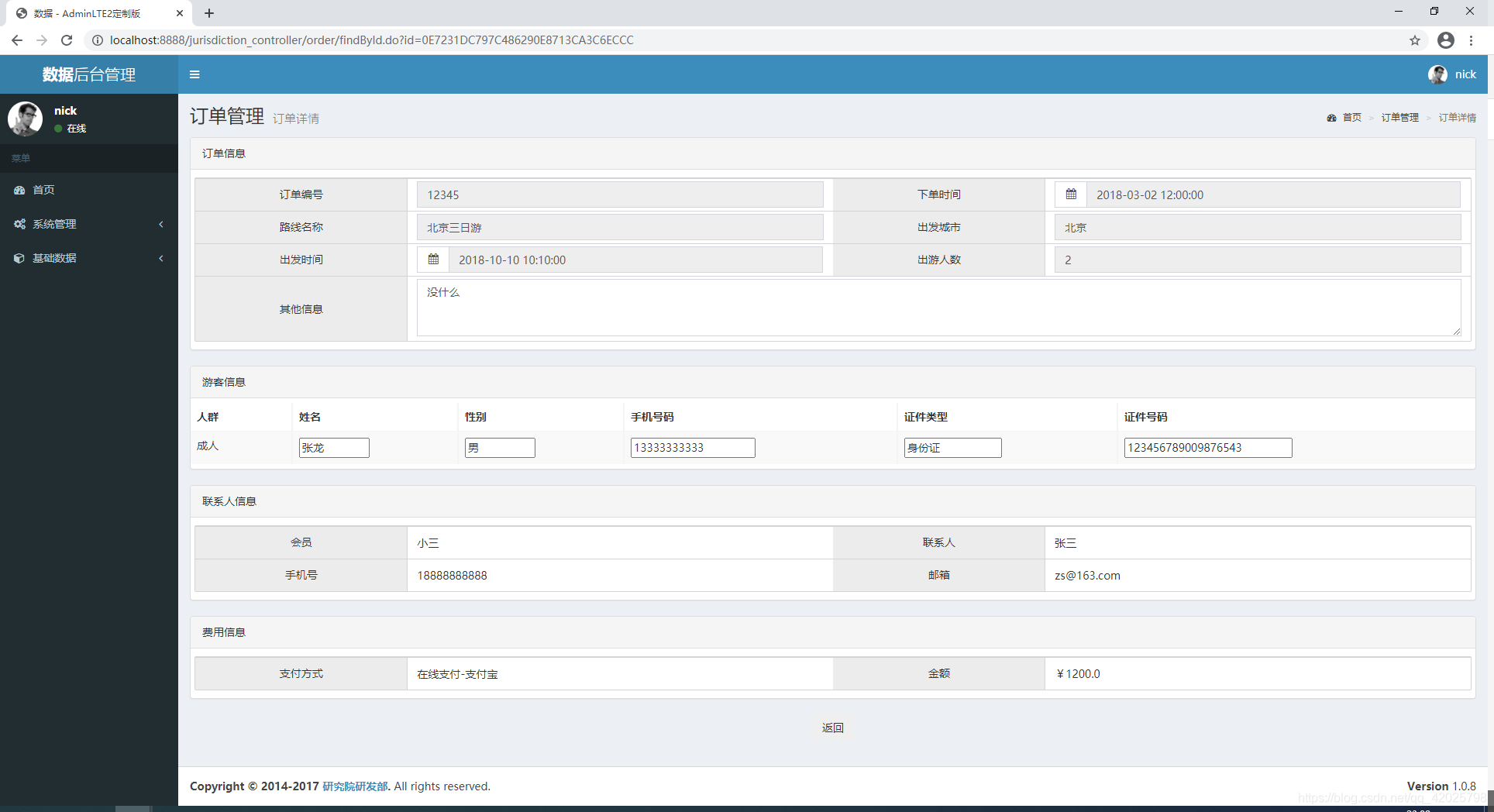Click the 出发城市 field showing 北京
The height and width of the screenshot is (812, 1494).
(x=1258, y=227)
